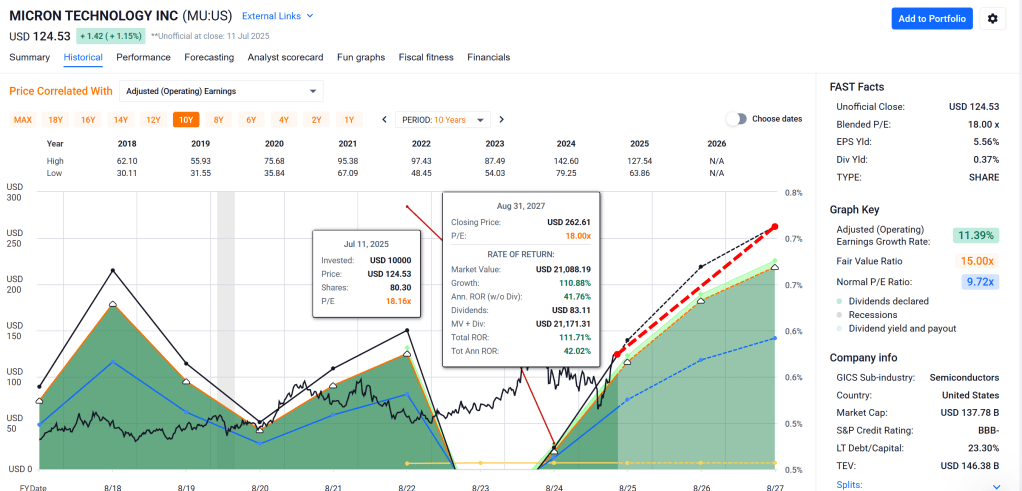The width and height of the screenshot is (1022, 491).
Task: Click the Dividends declared legend dot
Action: pyautogui.click(x=837, y=301)
